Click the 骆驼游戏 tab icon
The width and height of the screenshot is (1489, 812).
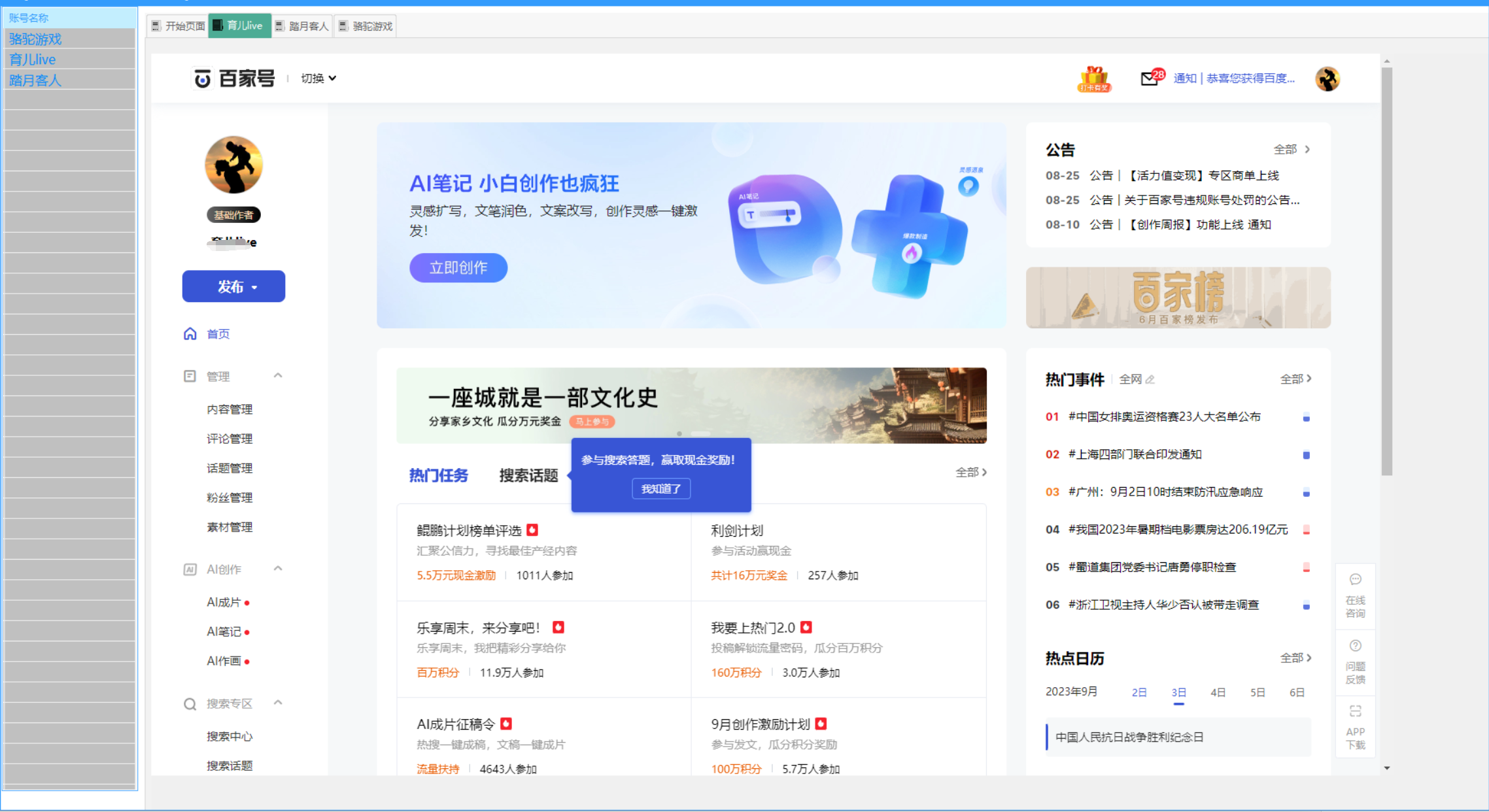pyautogui.click(x=343, y=26)
